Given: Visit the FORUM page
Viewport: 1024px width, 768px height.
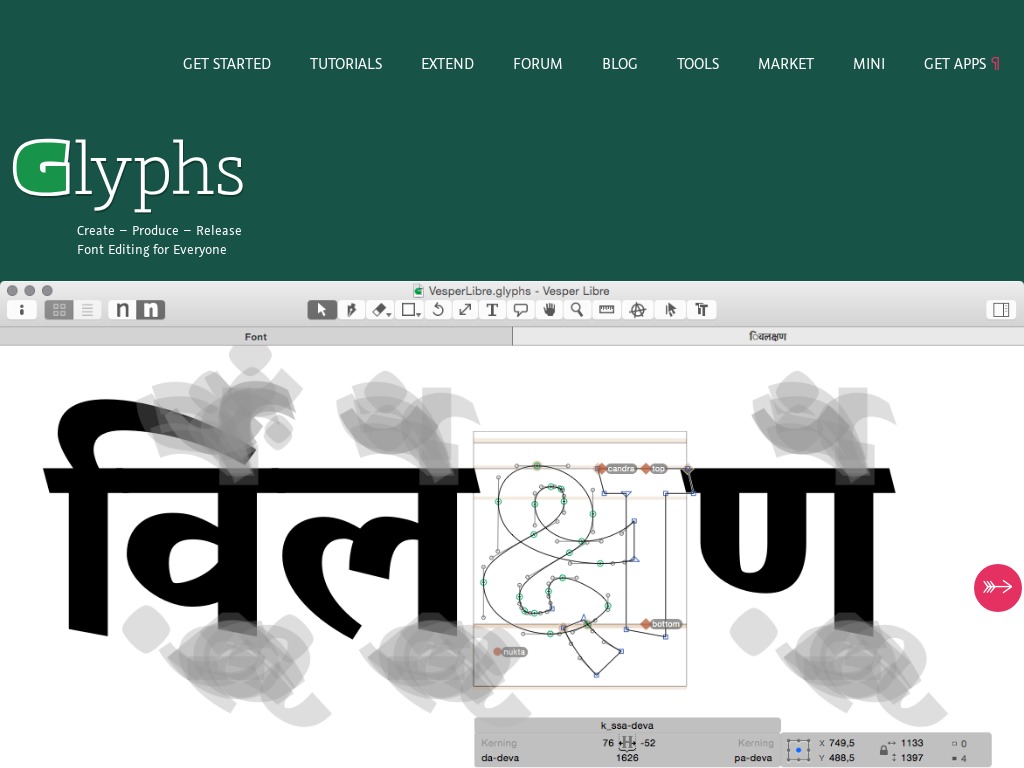Looking at the screenshot, I should [537, 64].
